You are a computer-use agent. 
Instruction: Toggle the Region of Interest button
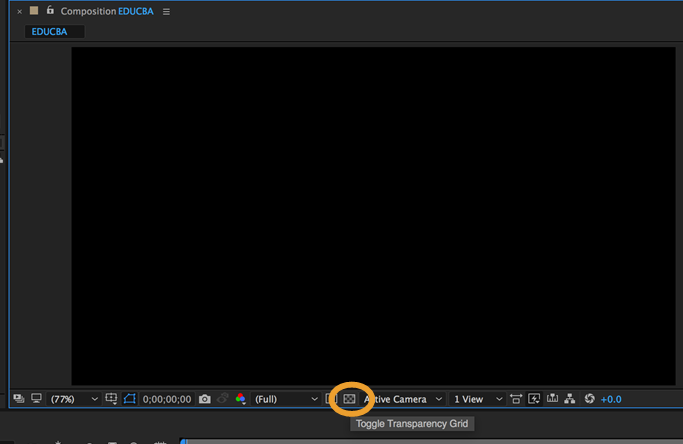pyautogui.click(x=331, y=399)
